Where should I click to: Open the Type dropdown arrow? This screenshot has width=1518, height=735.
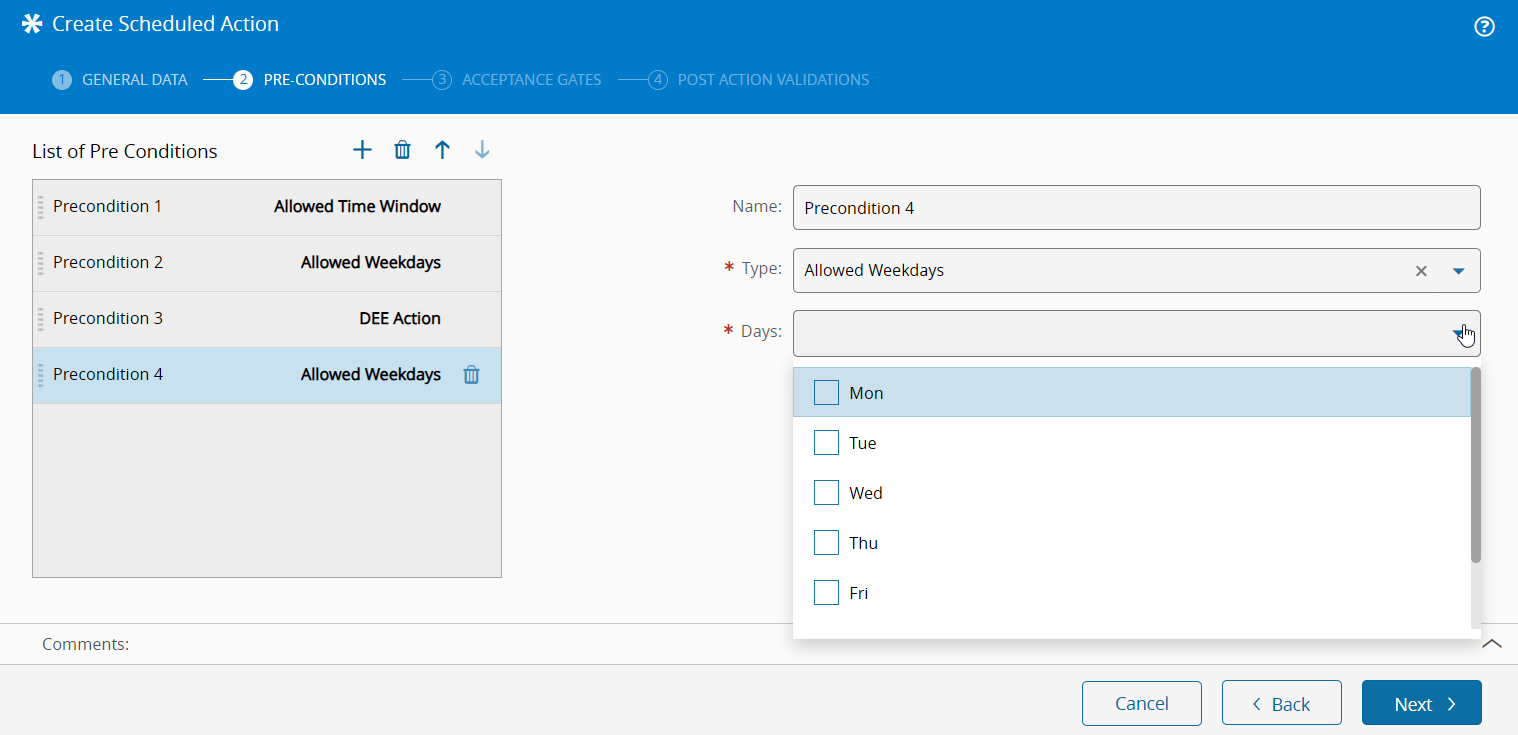(x=1458, y=271)
